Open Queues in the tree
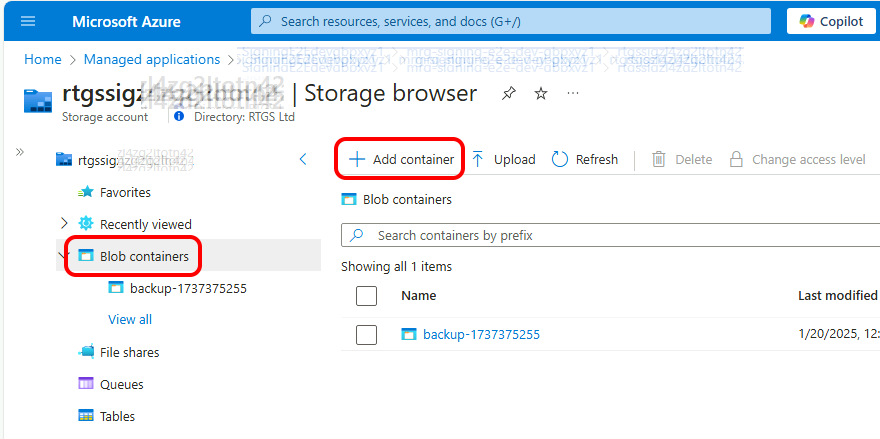The image size is (880, 439). [x=121, y=385]
